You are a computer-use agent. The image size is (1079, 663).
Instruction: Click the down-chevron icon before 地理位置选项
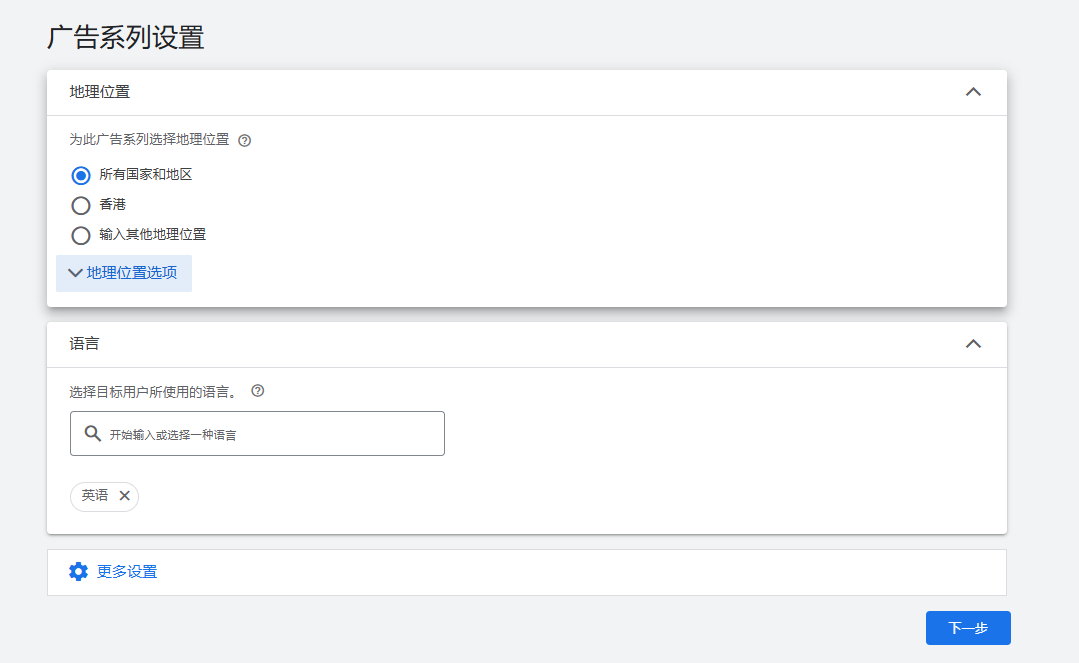tap(75, 273)
